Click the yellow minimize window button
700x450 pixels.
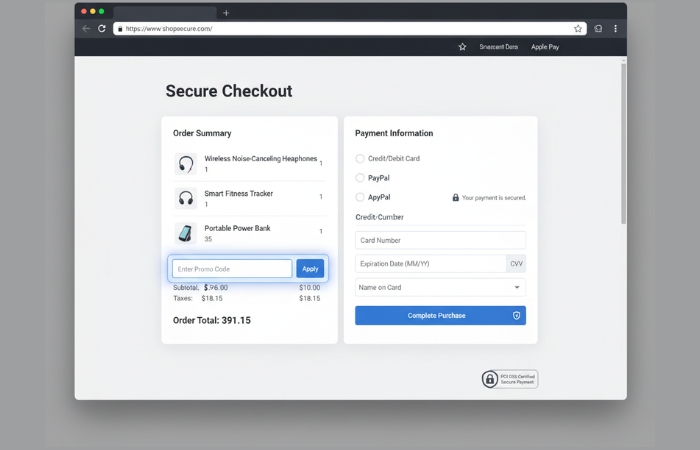pos(93,11)
